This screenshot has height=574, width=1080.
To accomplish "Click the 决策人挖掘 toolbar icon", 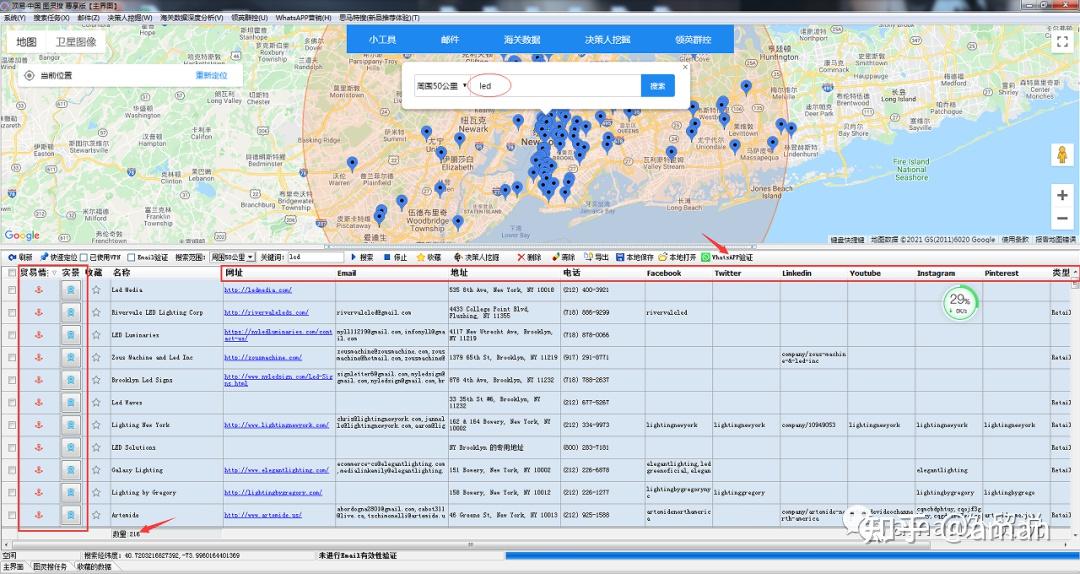I will click(458, 257).
